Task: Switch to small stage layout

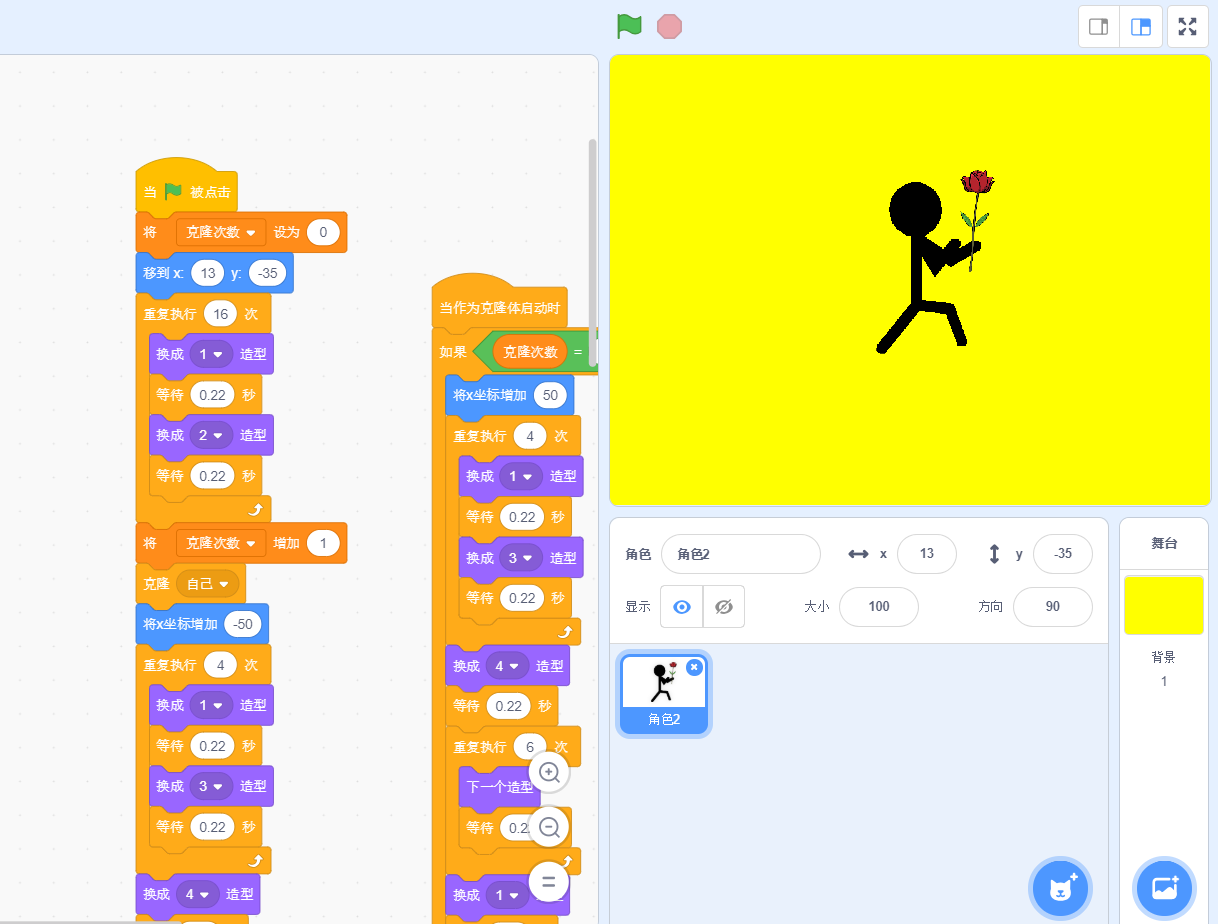Action: pos(1098,27)
